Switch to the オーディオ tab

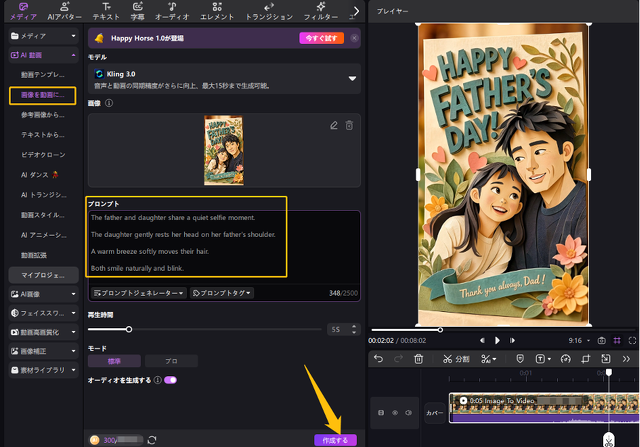click(172, 11)
